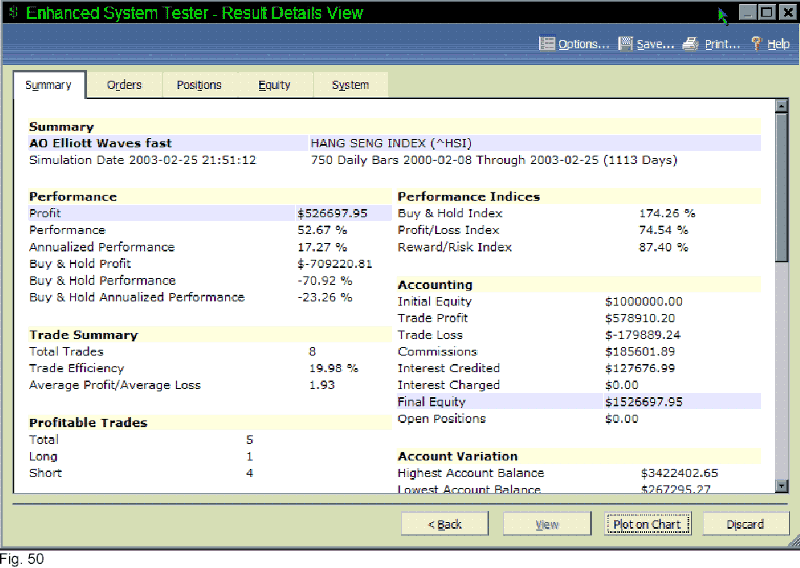Select the Performance value 52.67 %

[x=322, y=230]
